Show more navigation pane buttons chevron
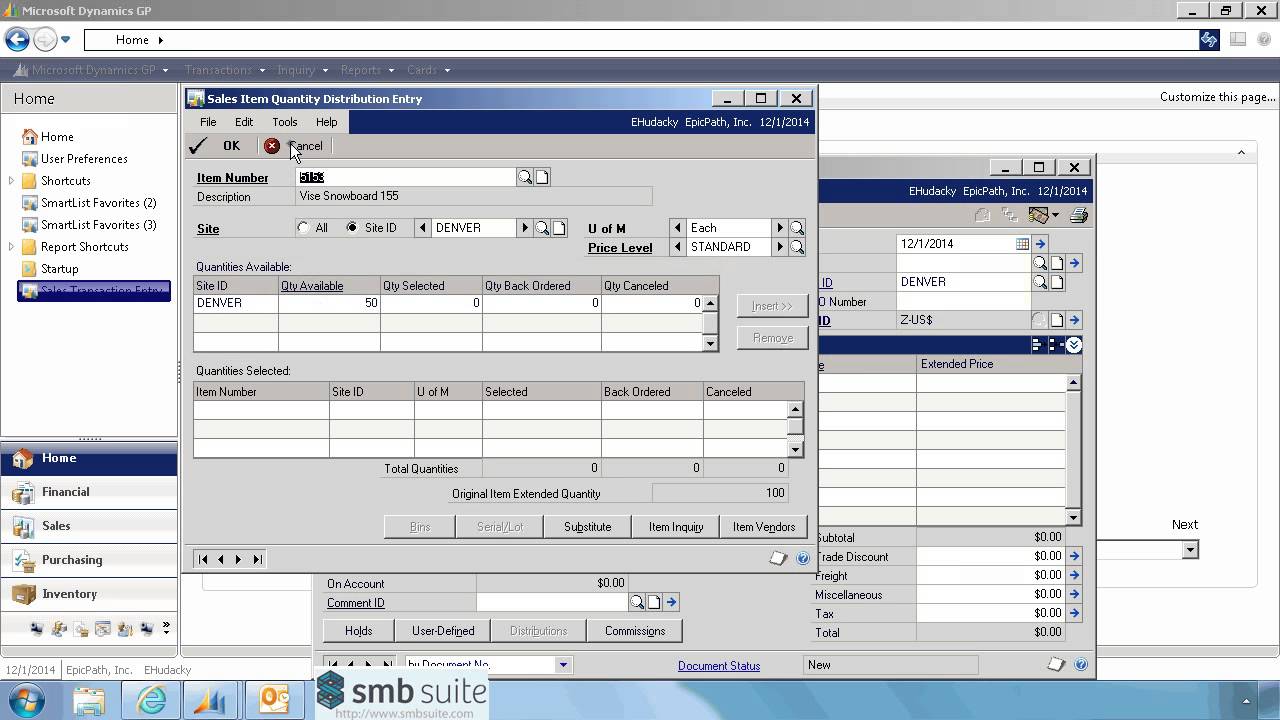1280x720 pixels. 166,628
